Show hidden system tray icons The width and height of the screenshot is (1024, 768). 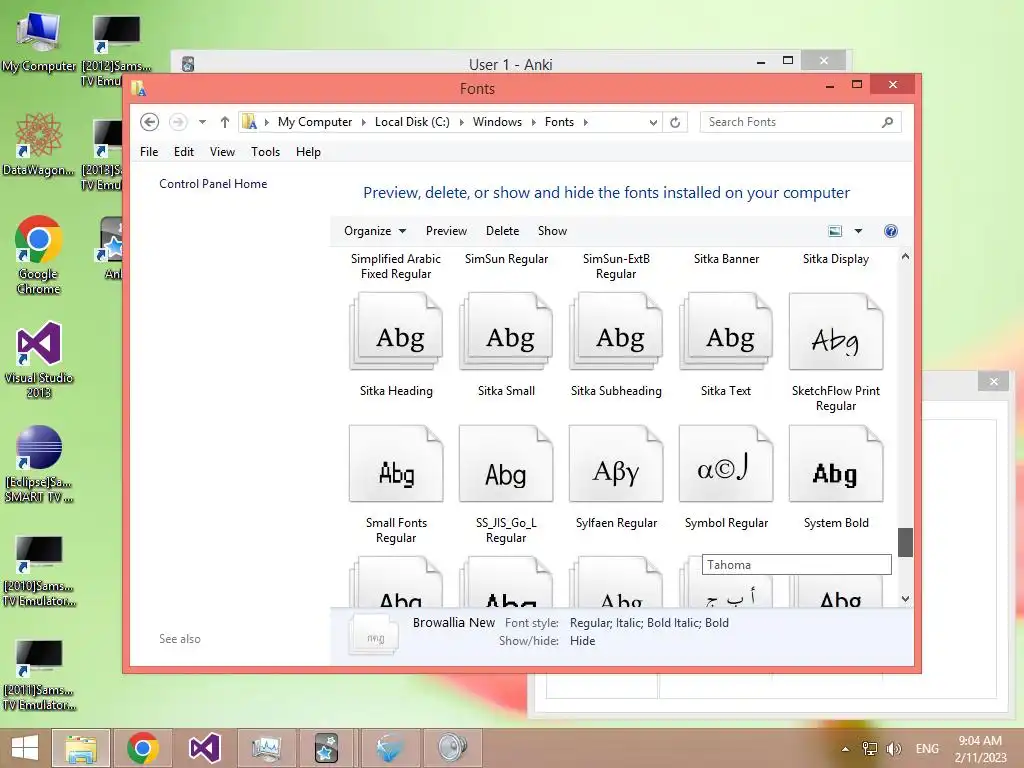845,749
